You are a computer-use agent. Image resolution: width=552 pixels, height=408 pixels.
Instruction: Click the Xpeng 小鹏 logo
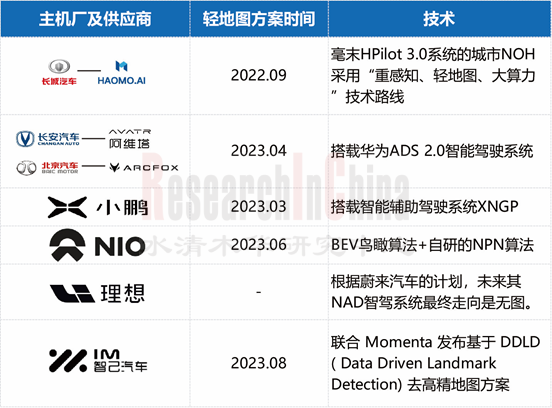[98, 207]
